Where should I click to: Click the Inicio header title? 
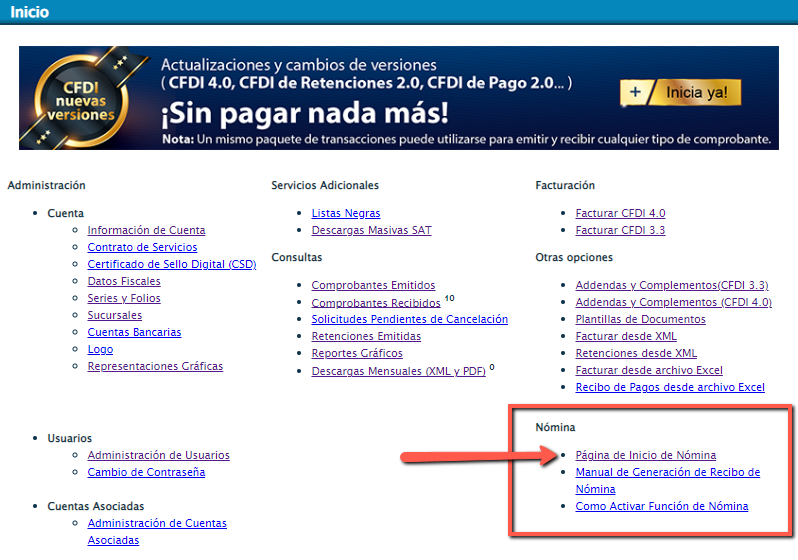[x=30, y=12]
